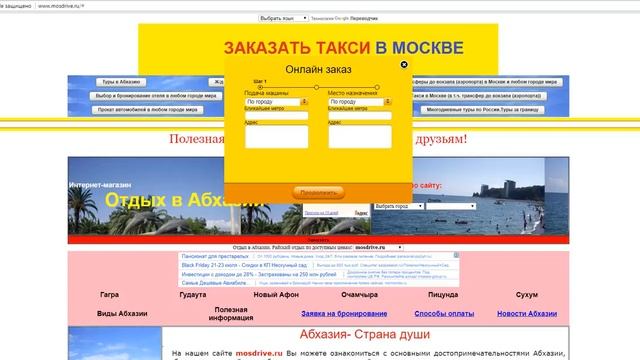The height and width of the screenshot is (360, 640).
Task: Close the Онлайн заказ popup
Action: pyautogui.click(x=404, y=64)
